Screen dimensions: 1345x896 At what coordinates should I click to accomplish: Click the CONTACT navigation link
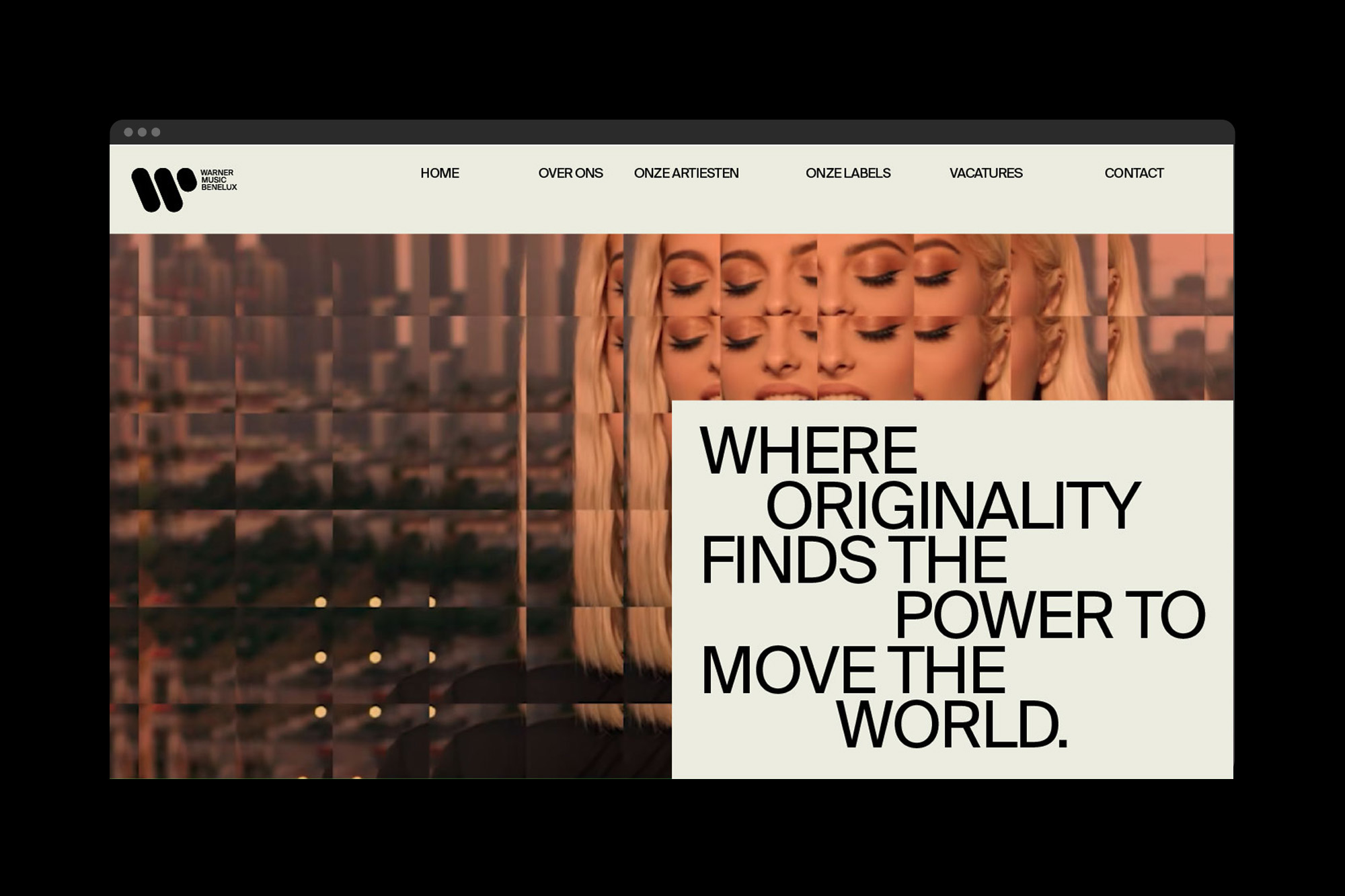[1134, 173]
